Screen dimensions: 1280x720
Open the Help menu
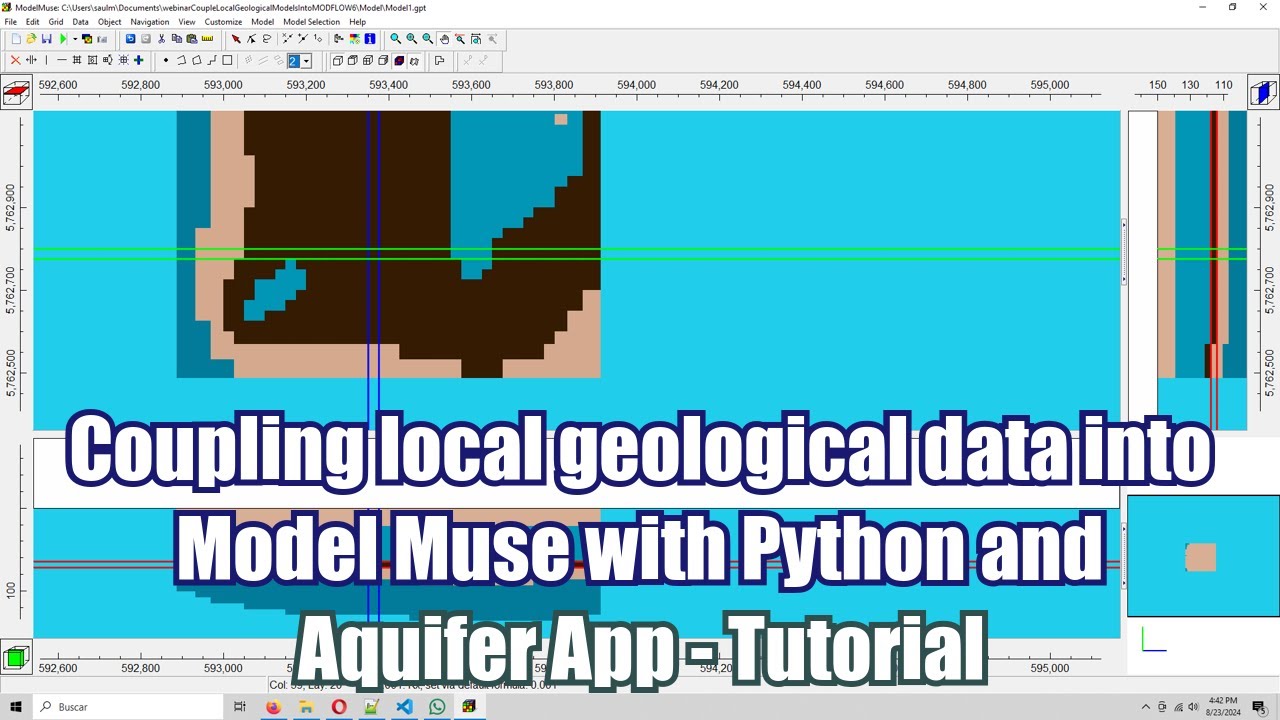point(357,21)
